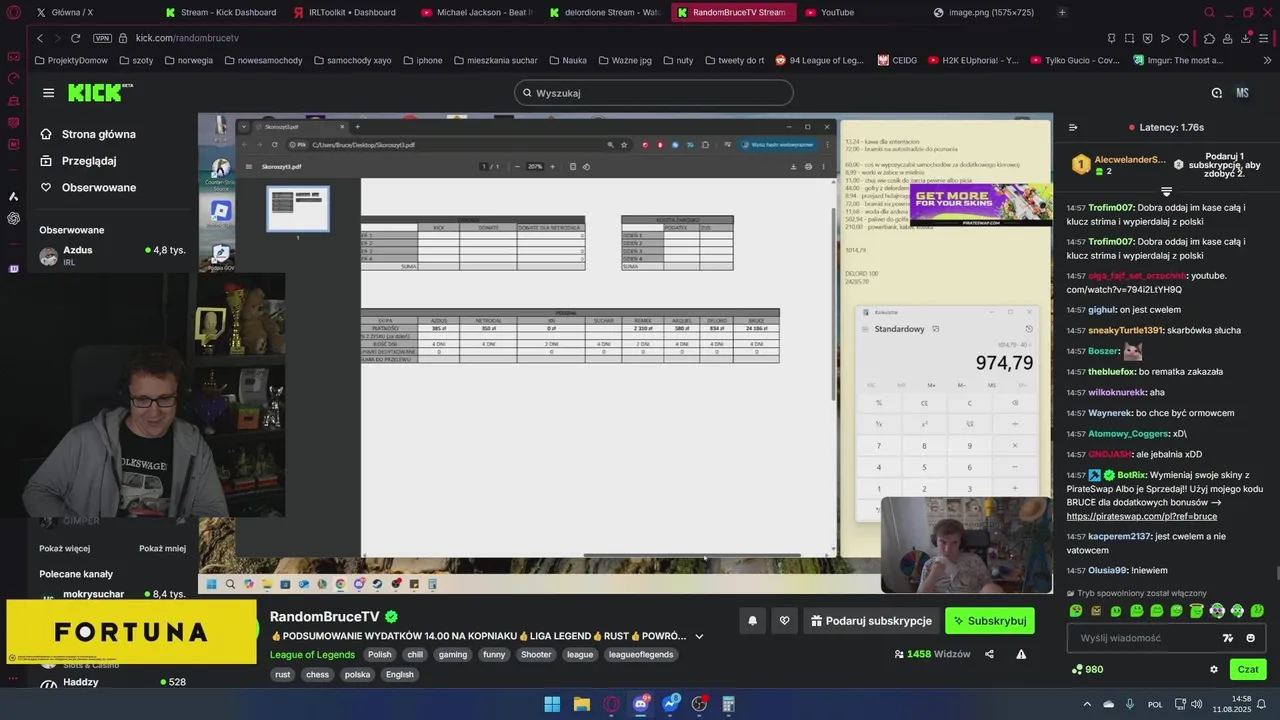Open the snapshot tool icon in toolbar
This screenshot has height=720, width=1280.
coord(1129,38)
